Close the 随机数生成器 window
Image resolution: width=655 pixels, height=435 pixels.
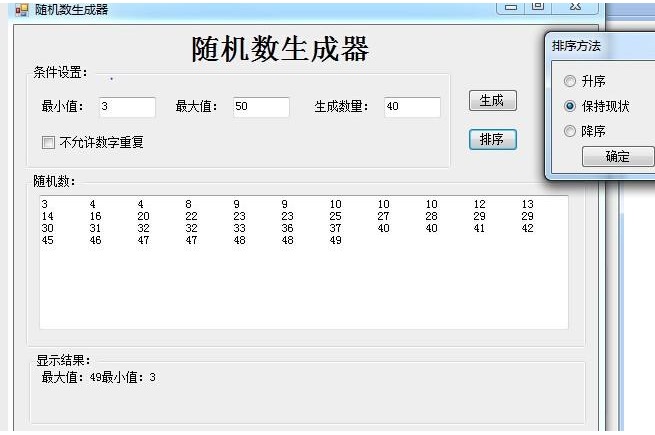point(577,7)
